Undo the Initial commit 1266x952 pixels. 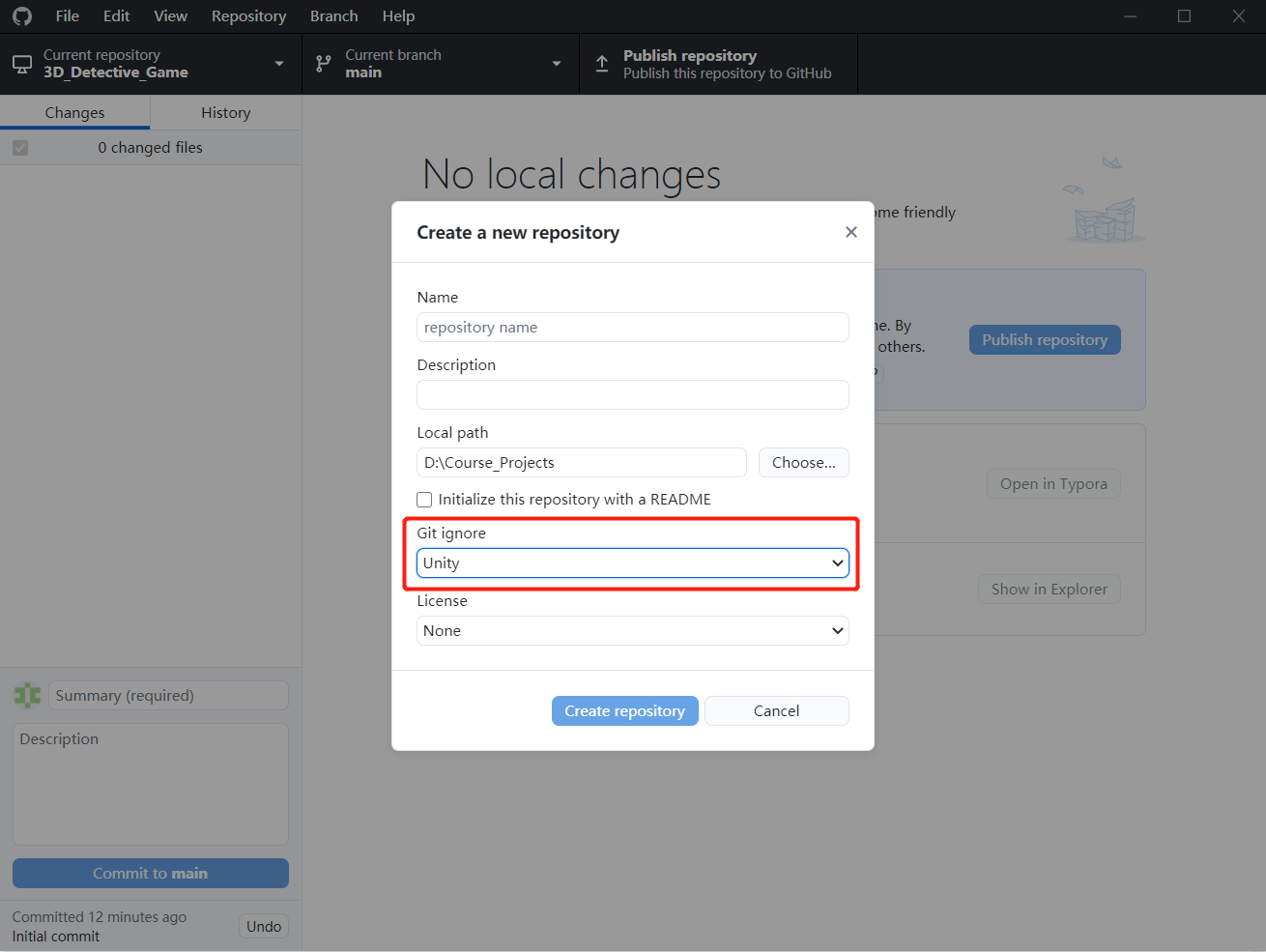(x=263, y=925)
